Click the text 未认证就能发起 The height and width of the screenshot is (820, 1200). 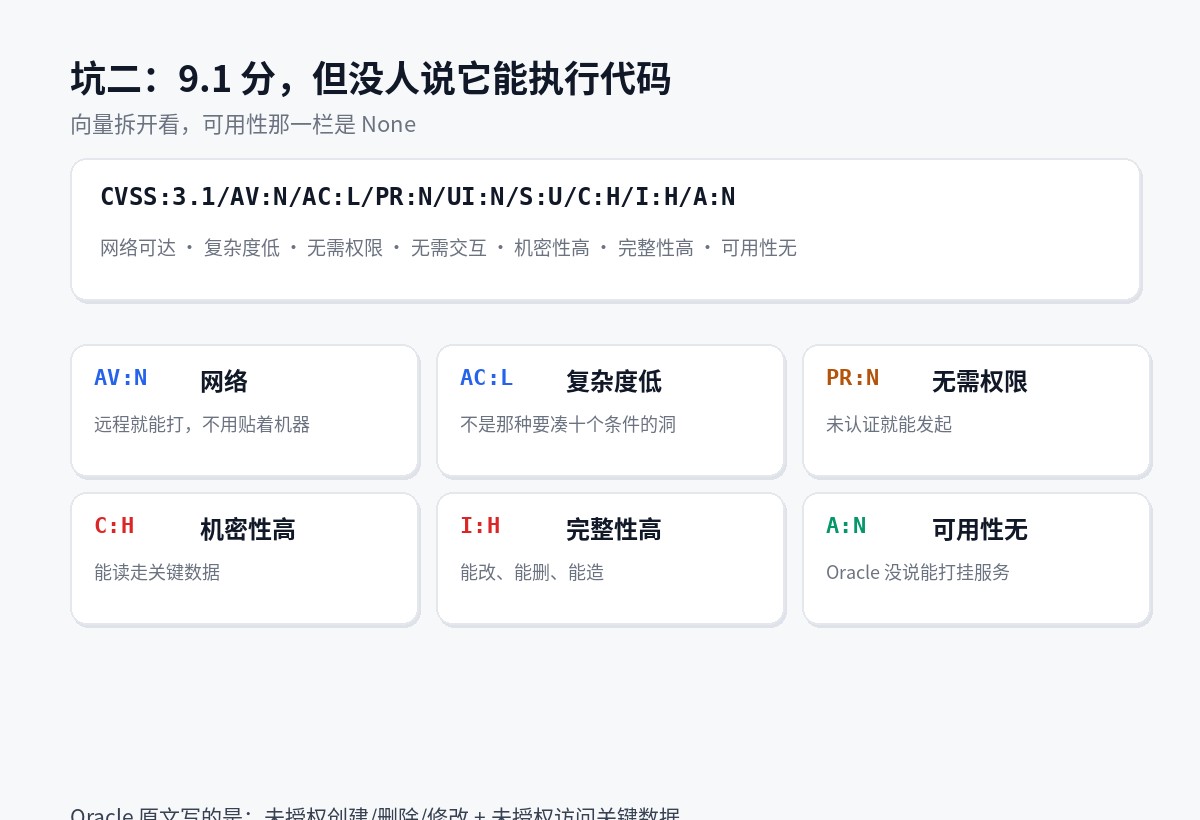(x=889, y=424)
